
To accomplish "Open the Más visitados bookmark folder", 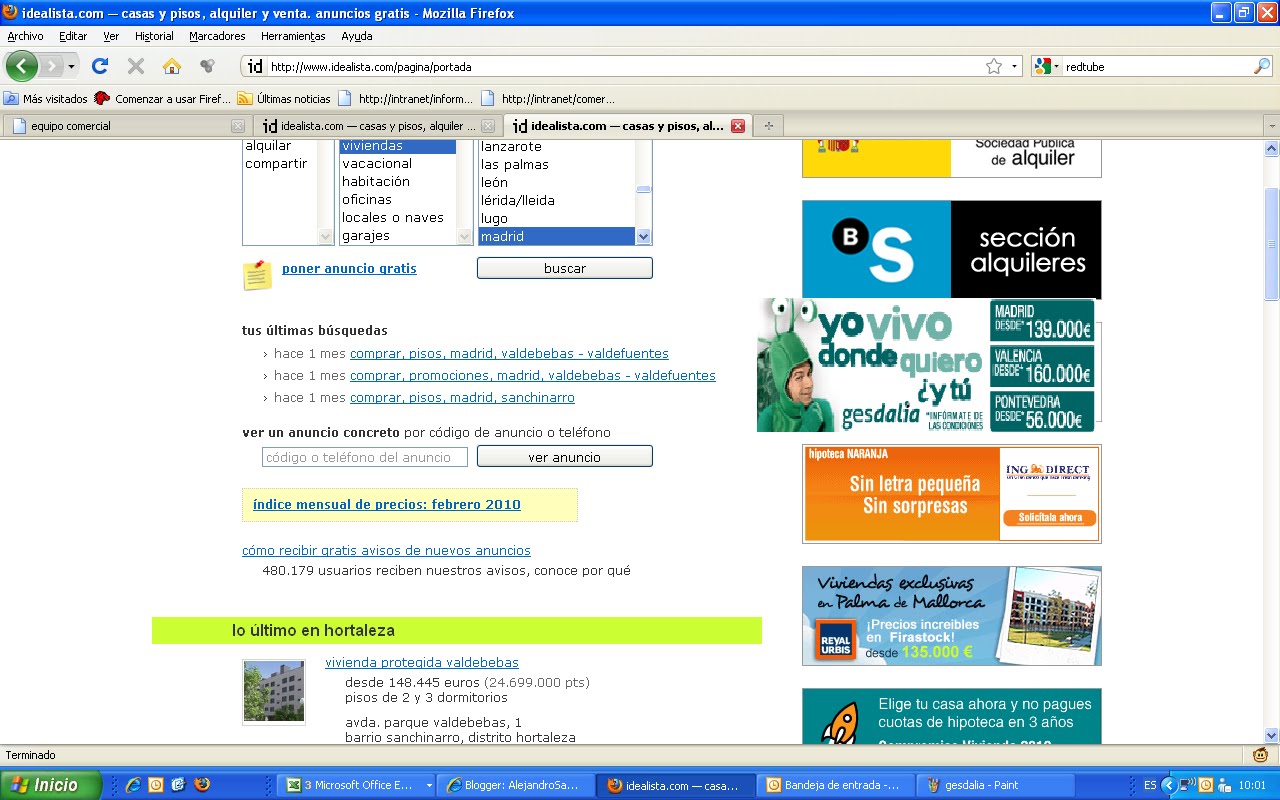I will pyautogui.click(x=46, y=99).
